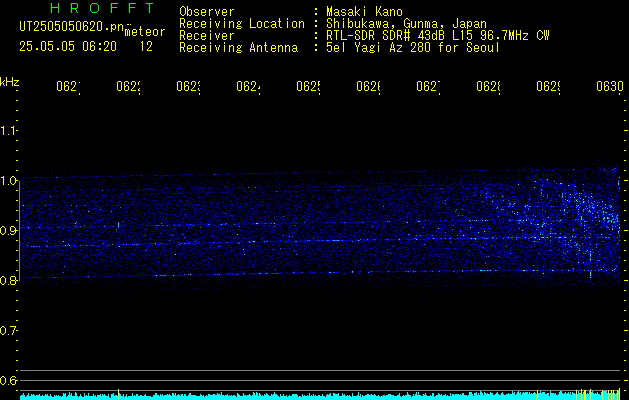
Task: Select observer name Masaki Kano
Action: tap(364, 11)
